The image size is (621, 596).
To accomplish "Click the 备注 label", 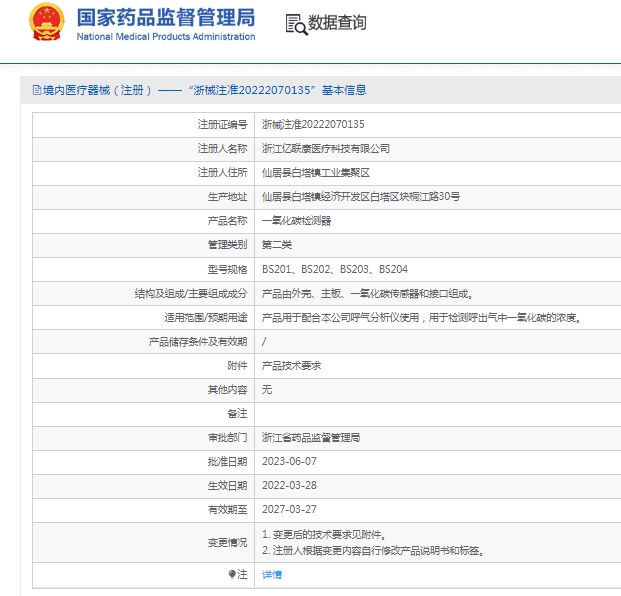I will [x=237, y=413].
